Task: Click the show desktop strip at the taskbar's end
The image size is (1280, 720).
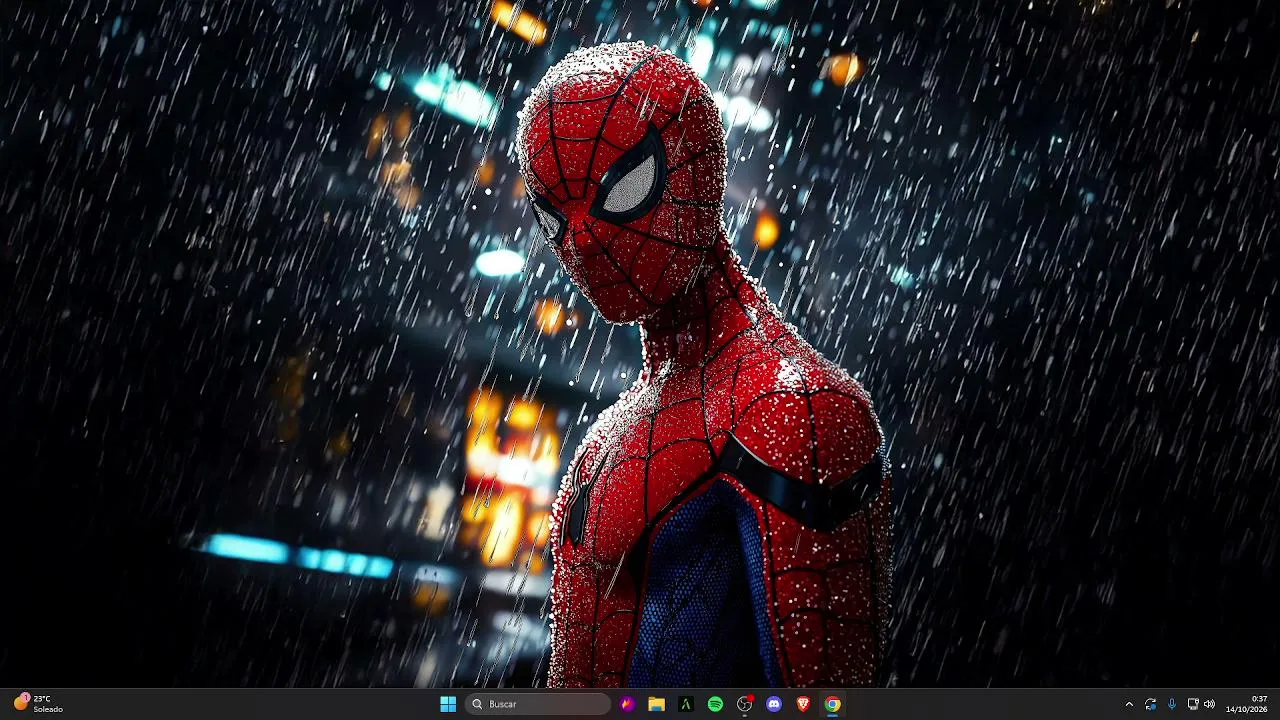Action: point(1277,704)
